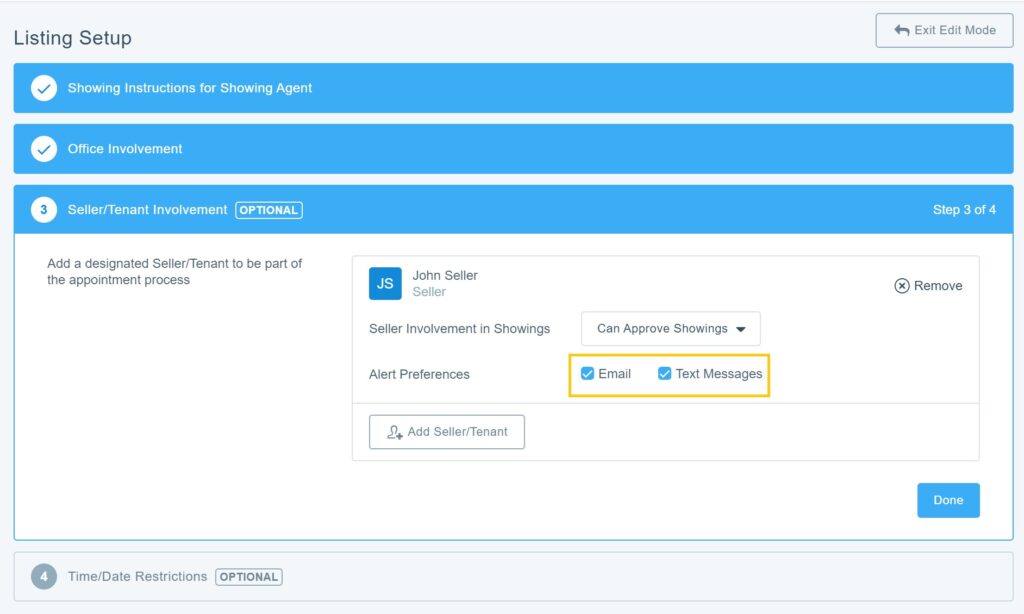Uncheck the Email alert preference
The width and height of the screenshot is (1024, 614).
[x=588, y=374]
